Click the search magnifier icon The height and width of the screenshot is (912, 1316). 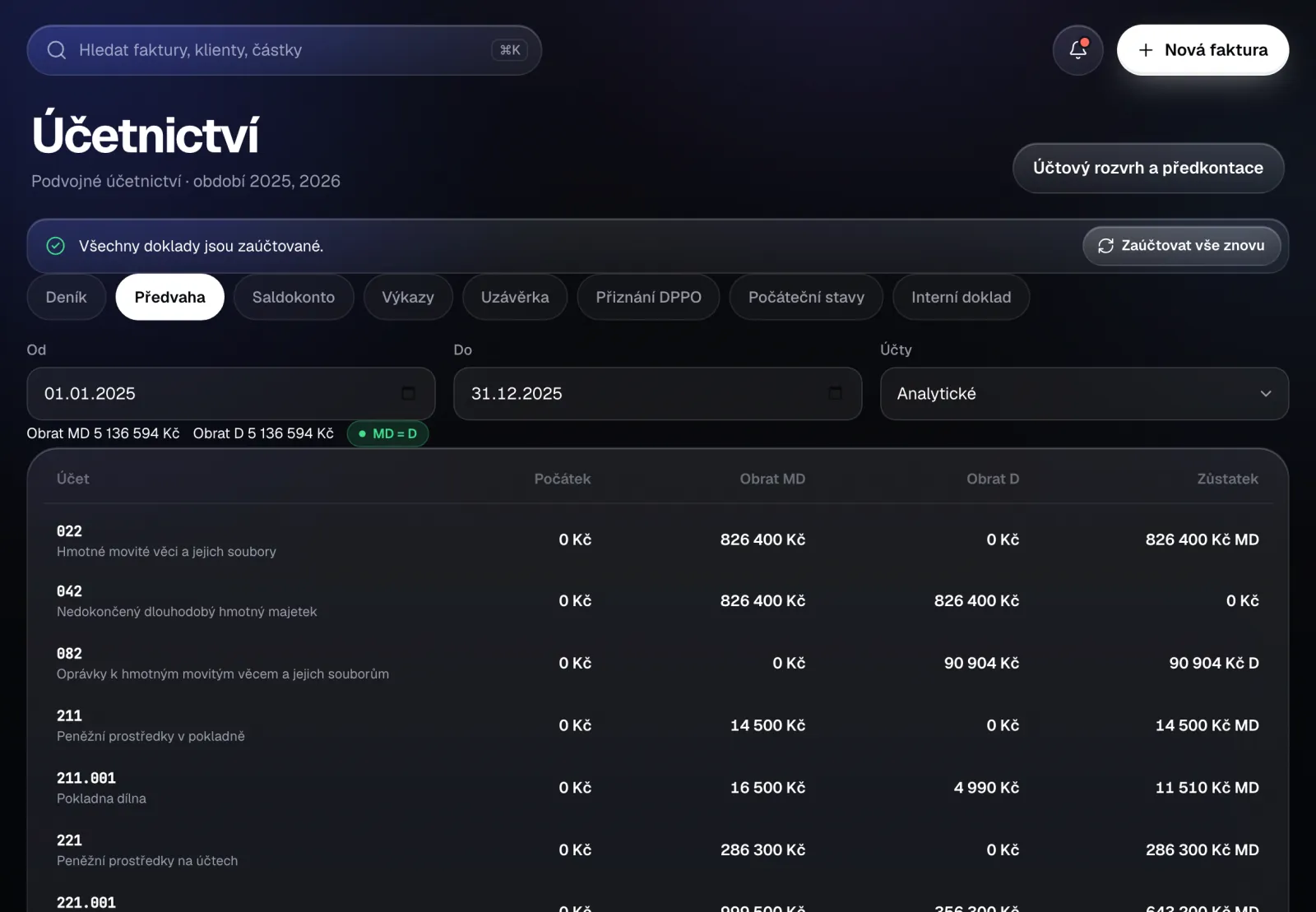pos(57,50)
